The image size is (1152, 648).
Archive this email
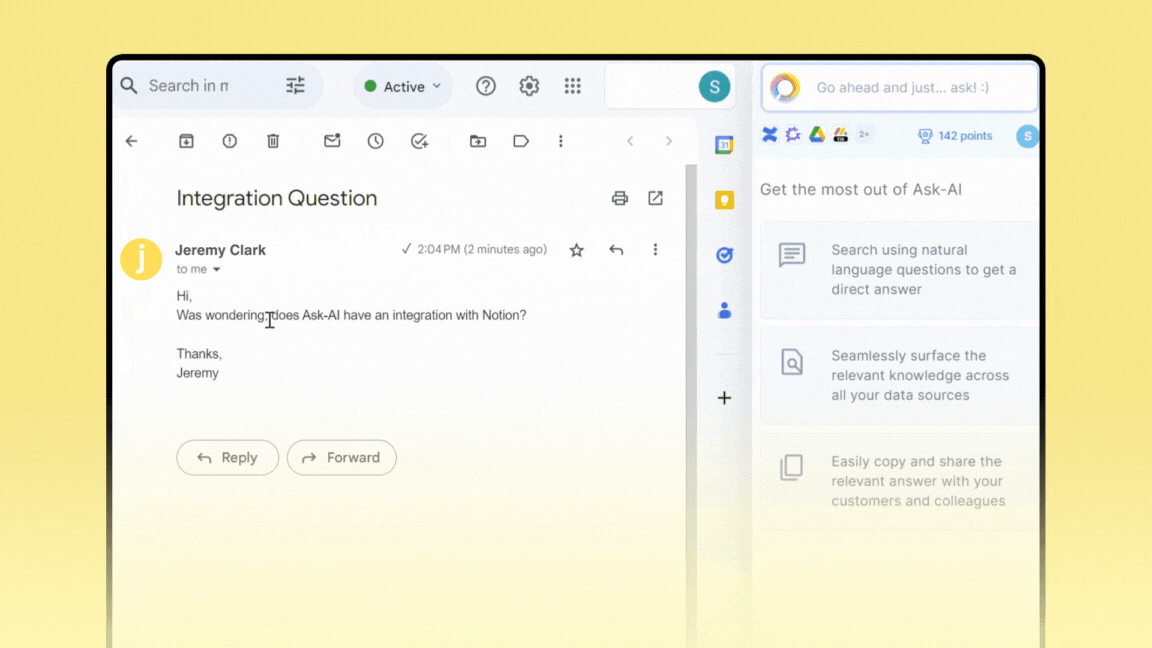click(x=187, y=141)
